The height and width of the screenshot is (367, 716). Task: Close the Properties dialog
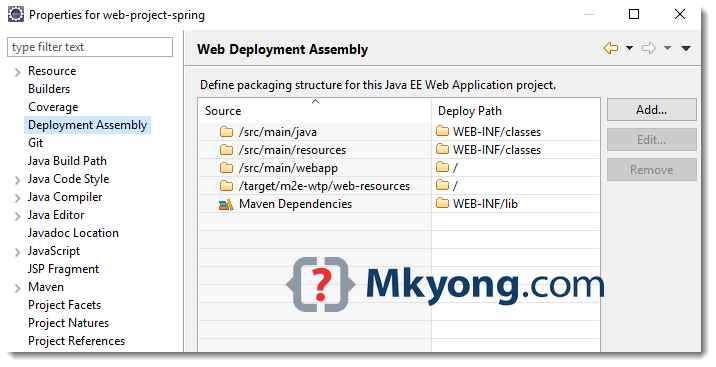pos(680,14)
